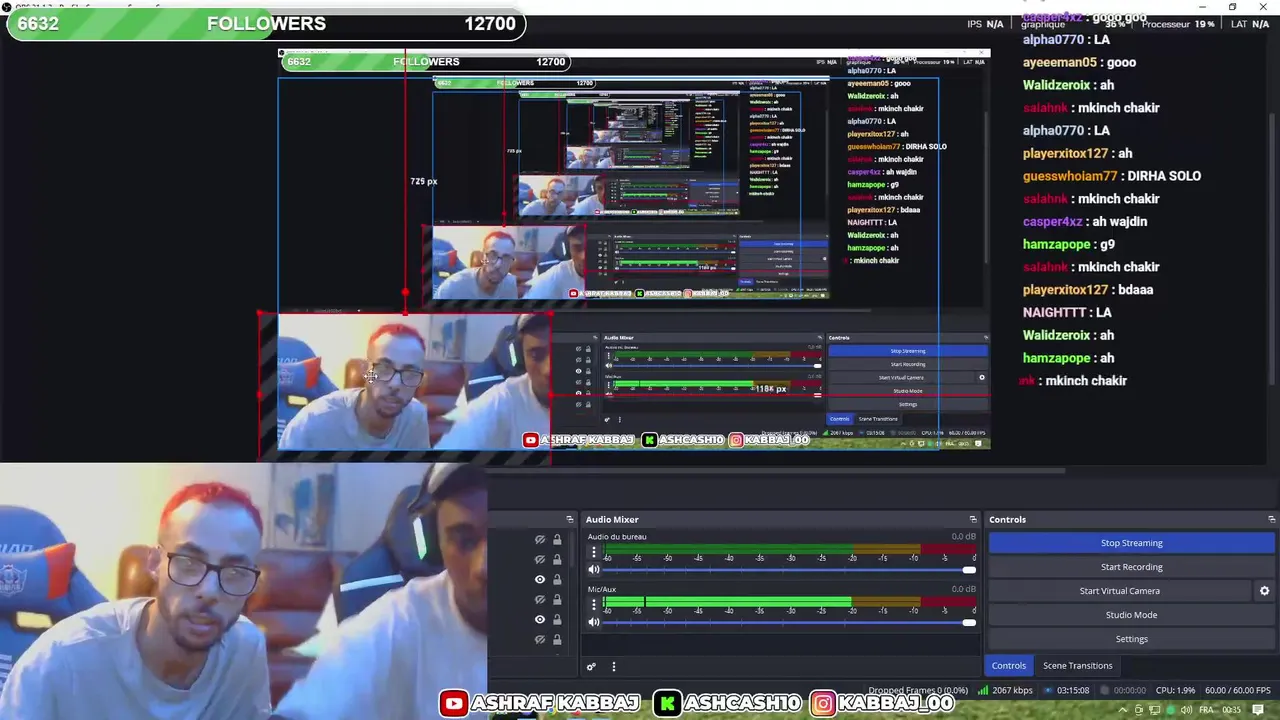Image resolution: width=1280 pixels, height=720 pixels.
Task: Toggle lock on fifth source row
Action: pos(557,620)
